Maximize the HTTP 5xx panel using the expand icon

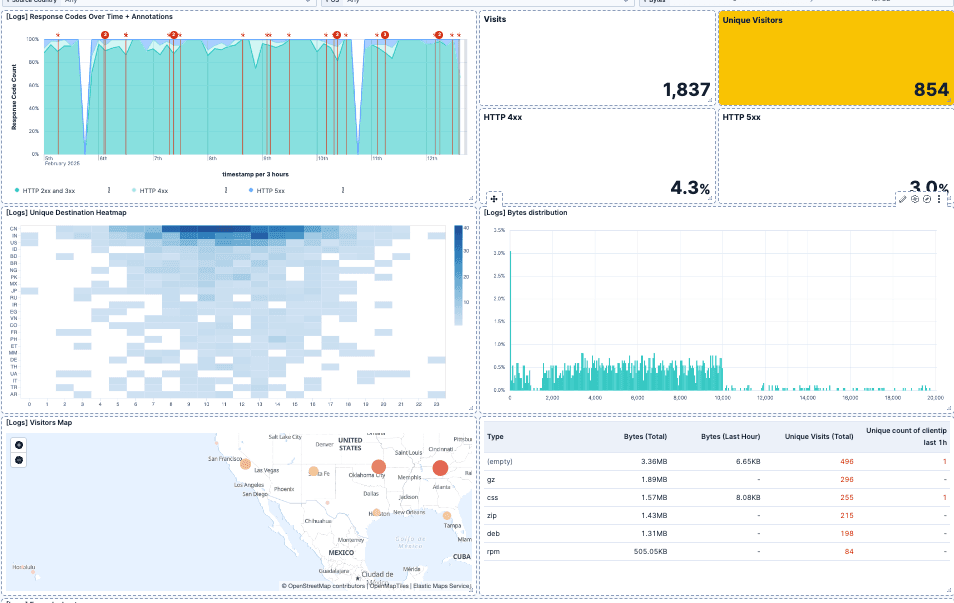pos(916,199)
